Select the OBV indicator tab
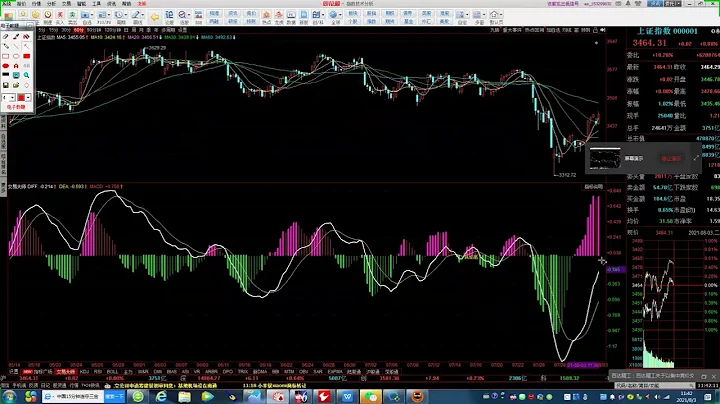720x404 pixels. coord(304,371)
